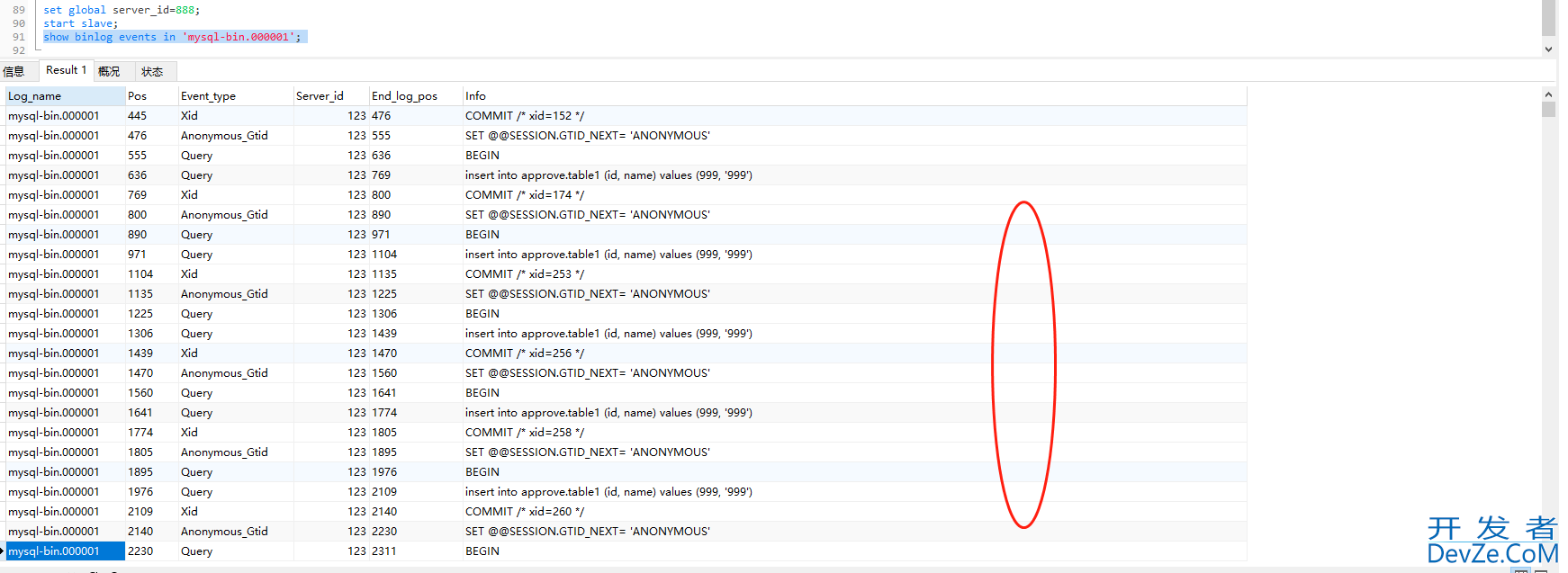The width and height of the screenshot is (1568, 573).
Task: Click the End_log_pos column header
Action: tap(416, 96)
